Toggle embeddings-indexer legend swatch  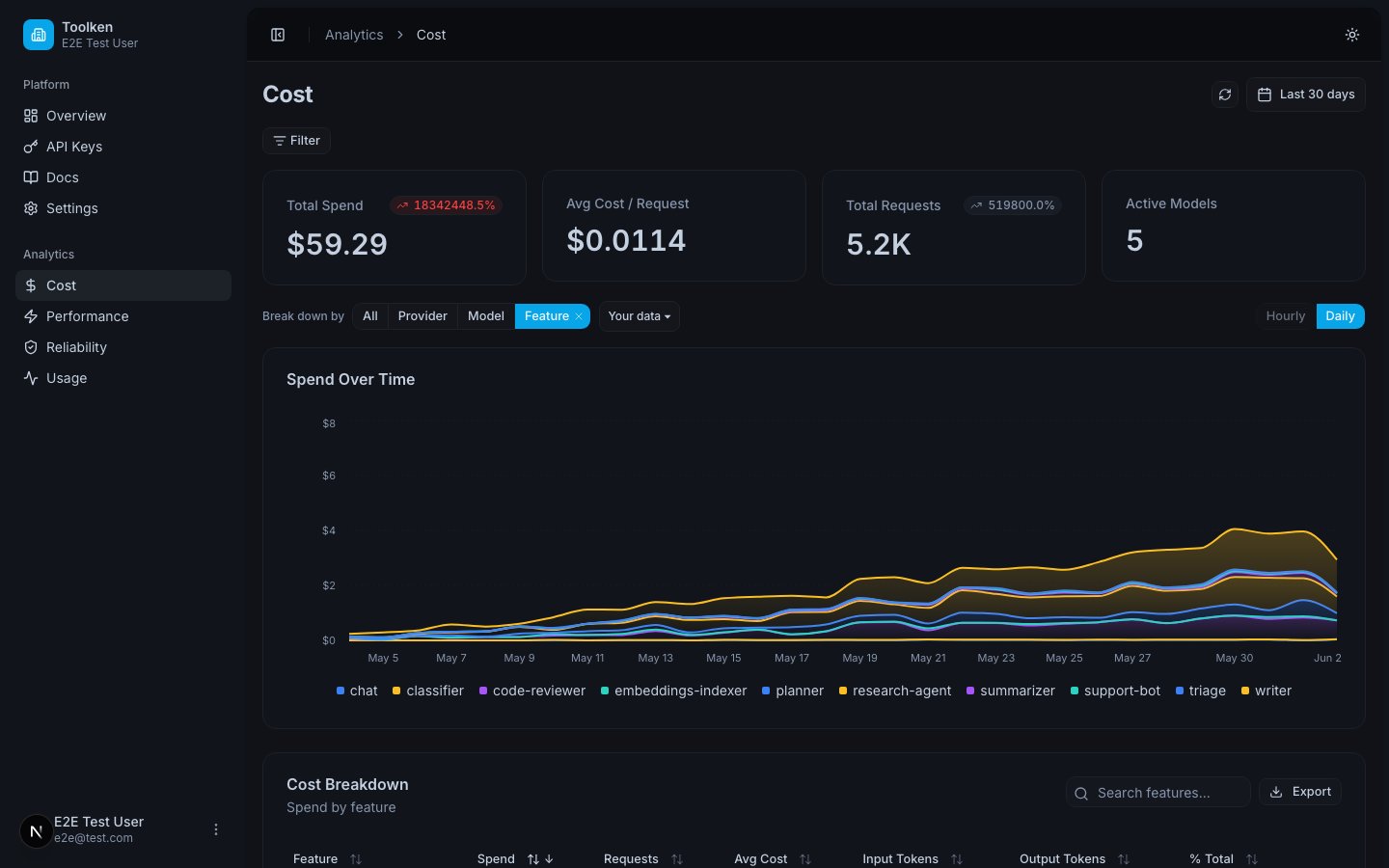[x=605, y=691]
